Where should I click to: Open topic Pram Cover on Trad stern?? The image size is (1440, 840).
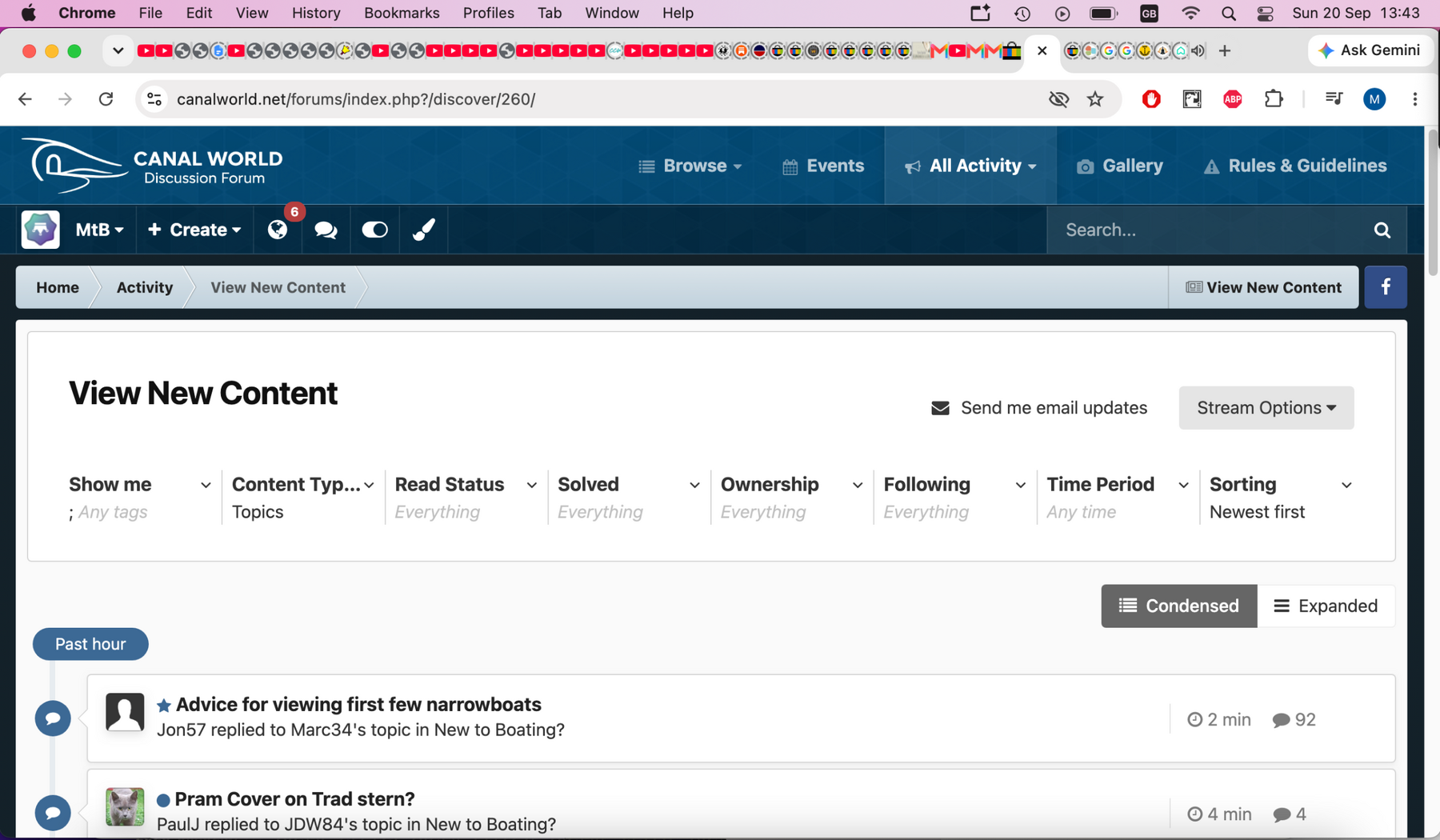pyautogui.click(x=294, y=799)
